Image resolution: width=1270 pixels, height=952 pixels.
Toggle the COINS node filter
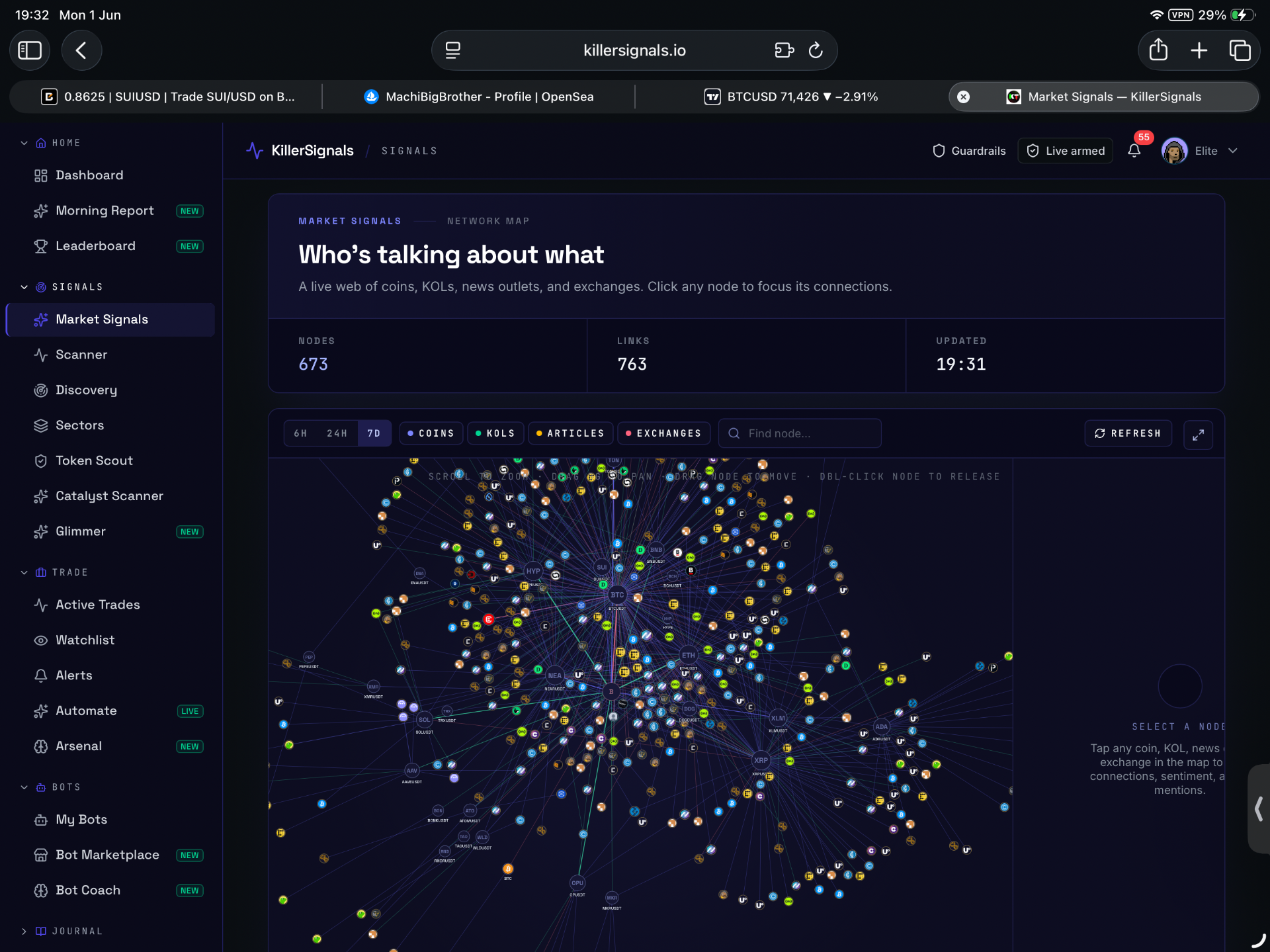[431, 433]
